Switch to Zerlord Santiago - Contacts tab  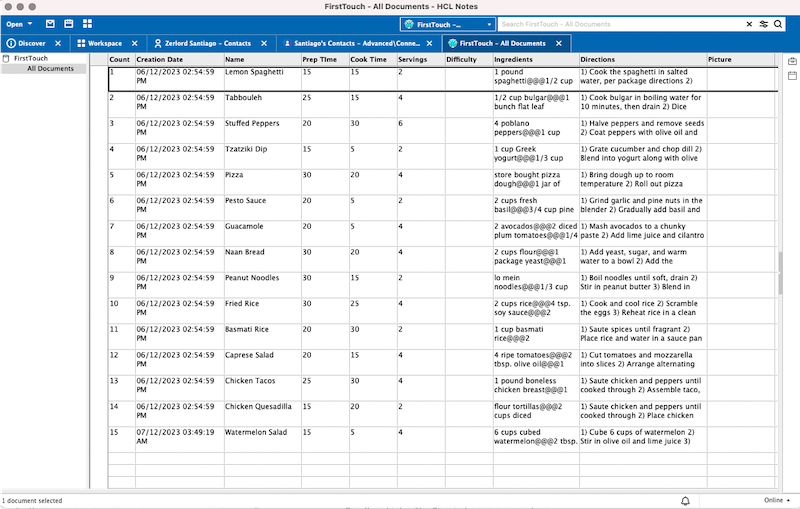[203, 43]
